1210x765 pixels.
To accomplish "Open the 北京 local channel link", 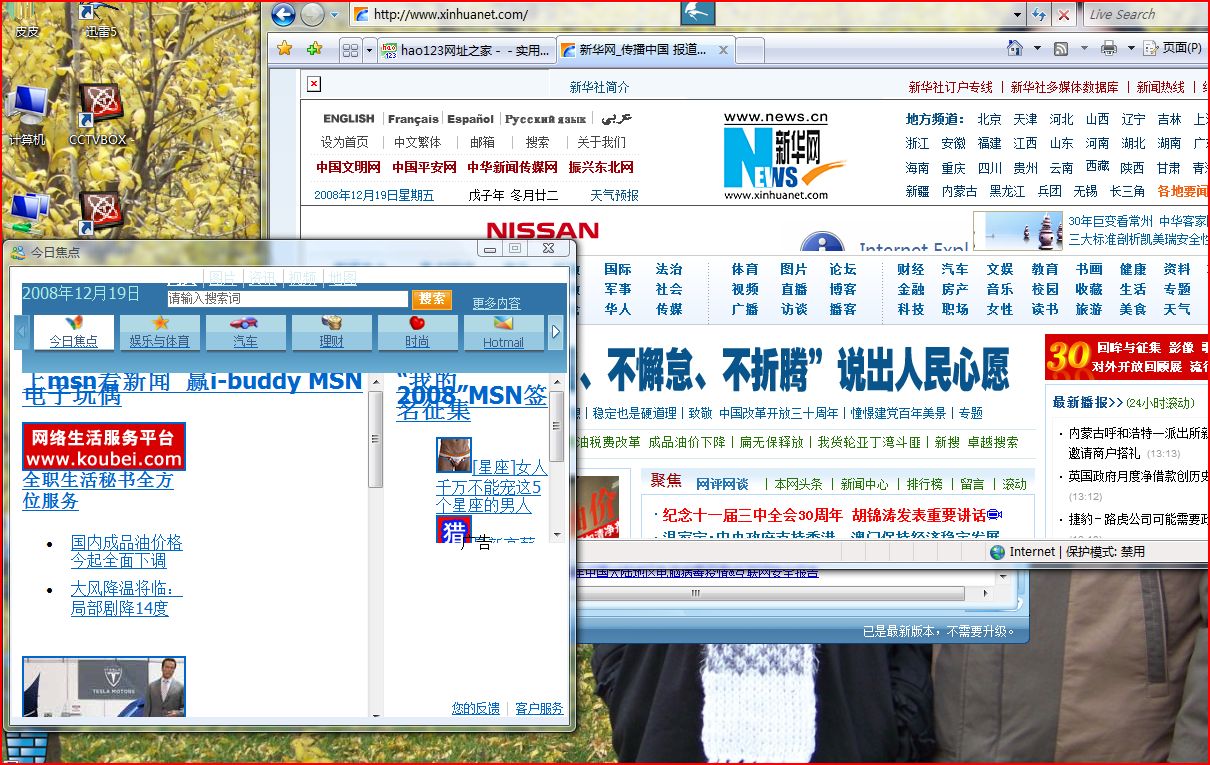I will [x=989, y=119].
